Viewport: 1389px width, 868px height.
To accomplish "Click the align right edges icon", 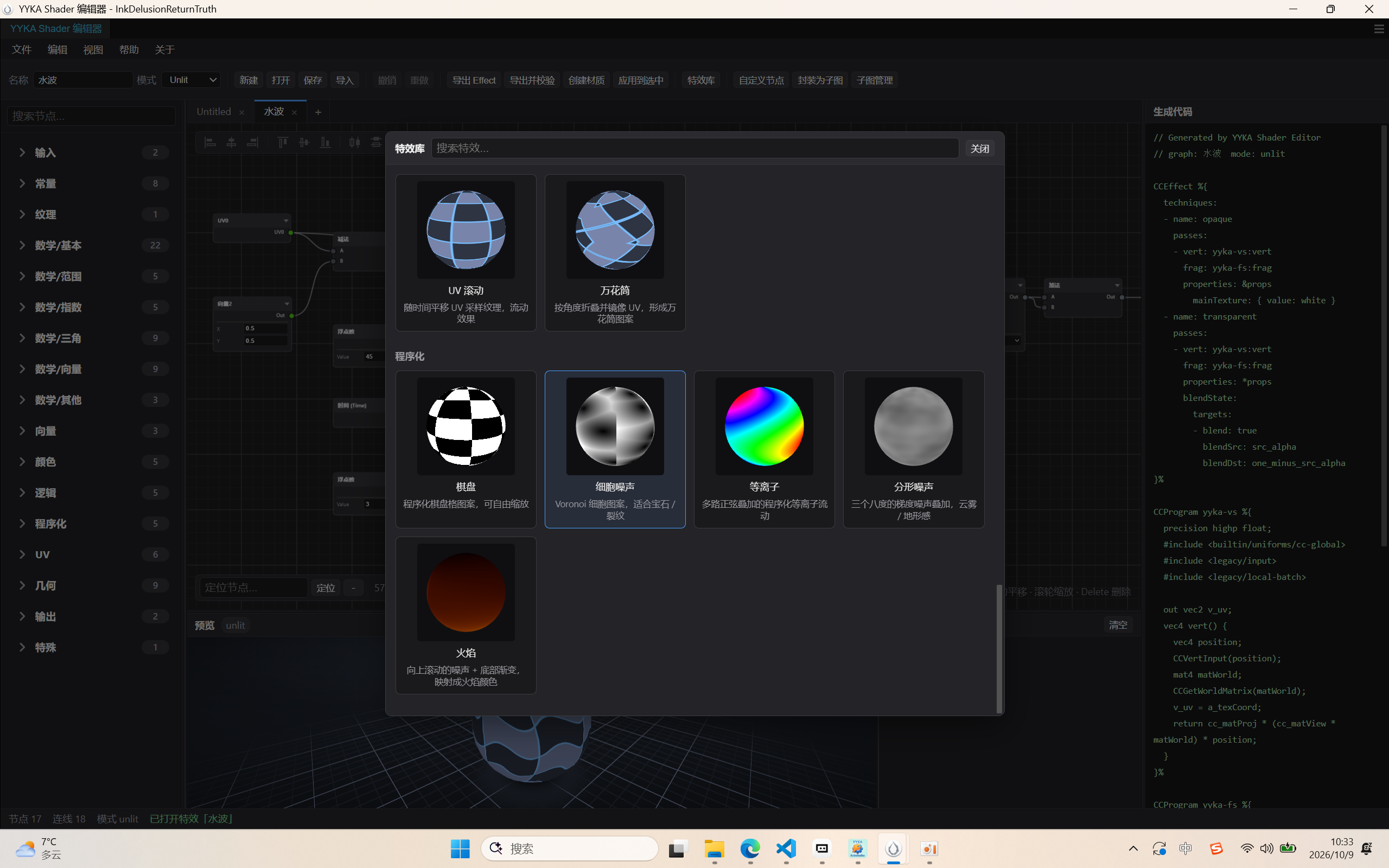I will [252, 142].
